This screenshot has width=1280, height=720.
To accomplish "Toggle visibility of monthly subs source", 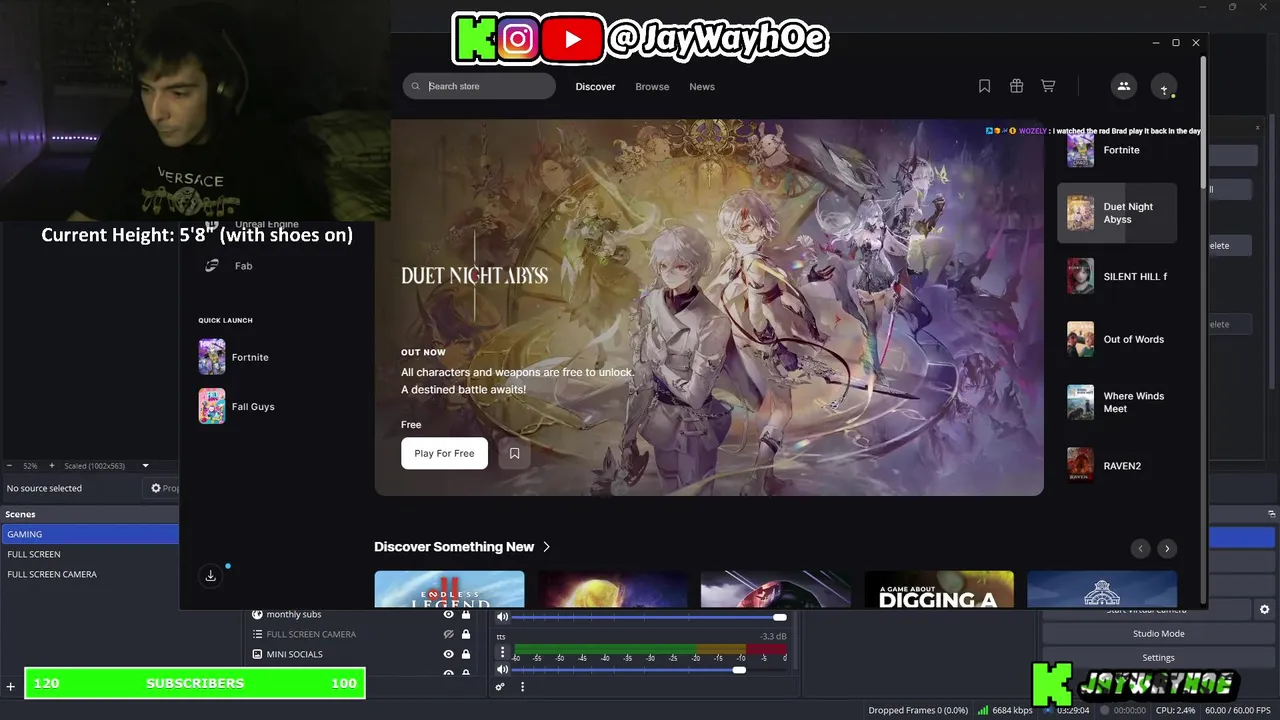I will pos(448,614).
